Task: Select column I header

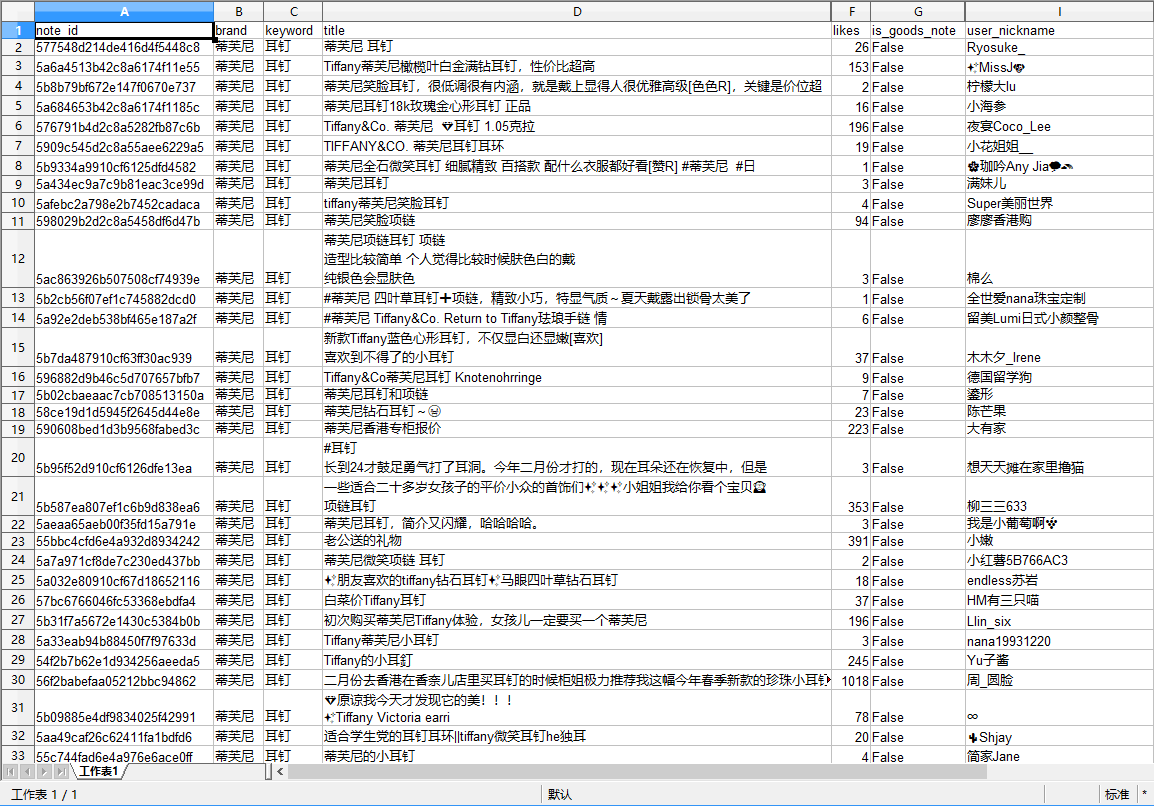Action: pos(1059,11)
